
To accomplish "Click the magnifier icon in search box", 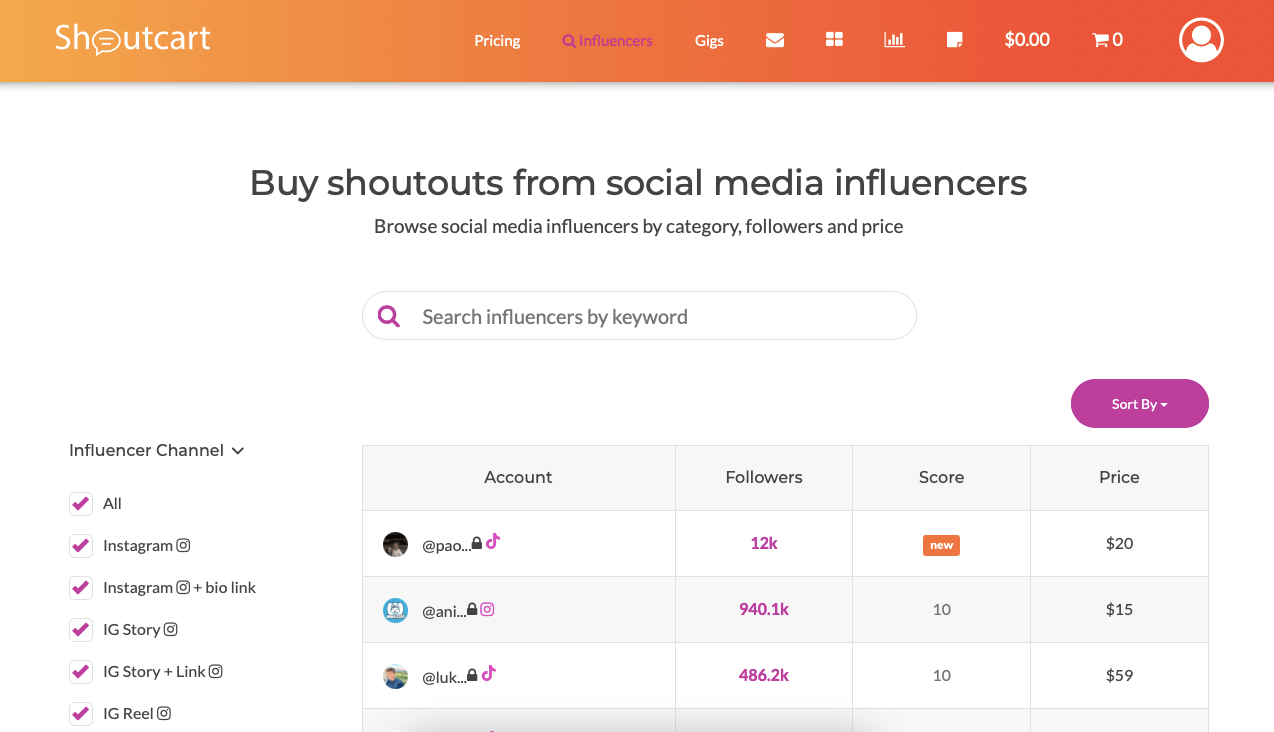I will [389, 317].
